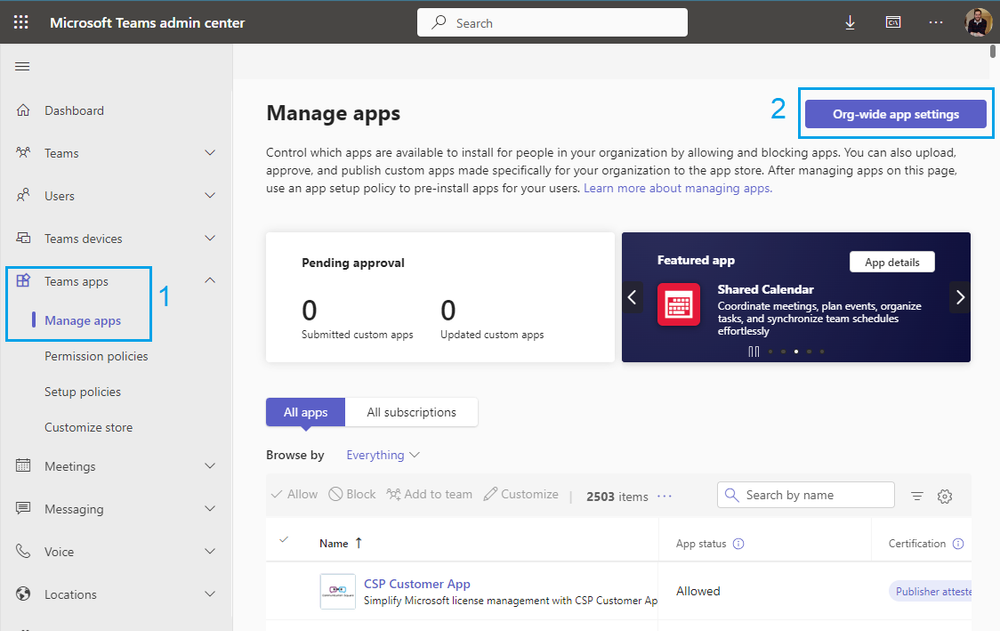Open more actions ellipsis after item count
This screenshot has width=1000, height=631.
coord(665,496)
